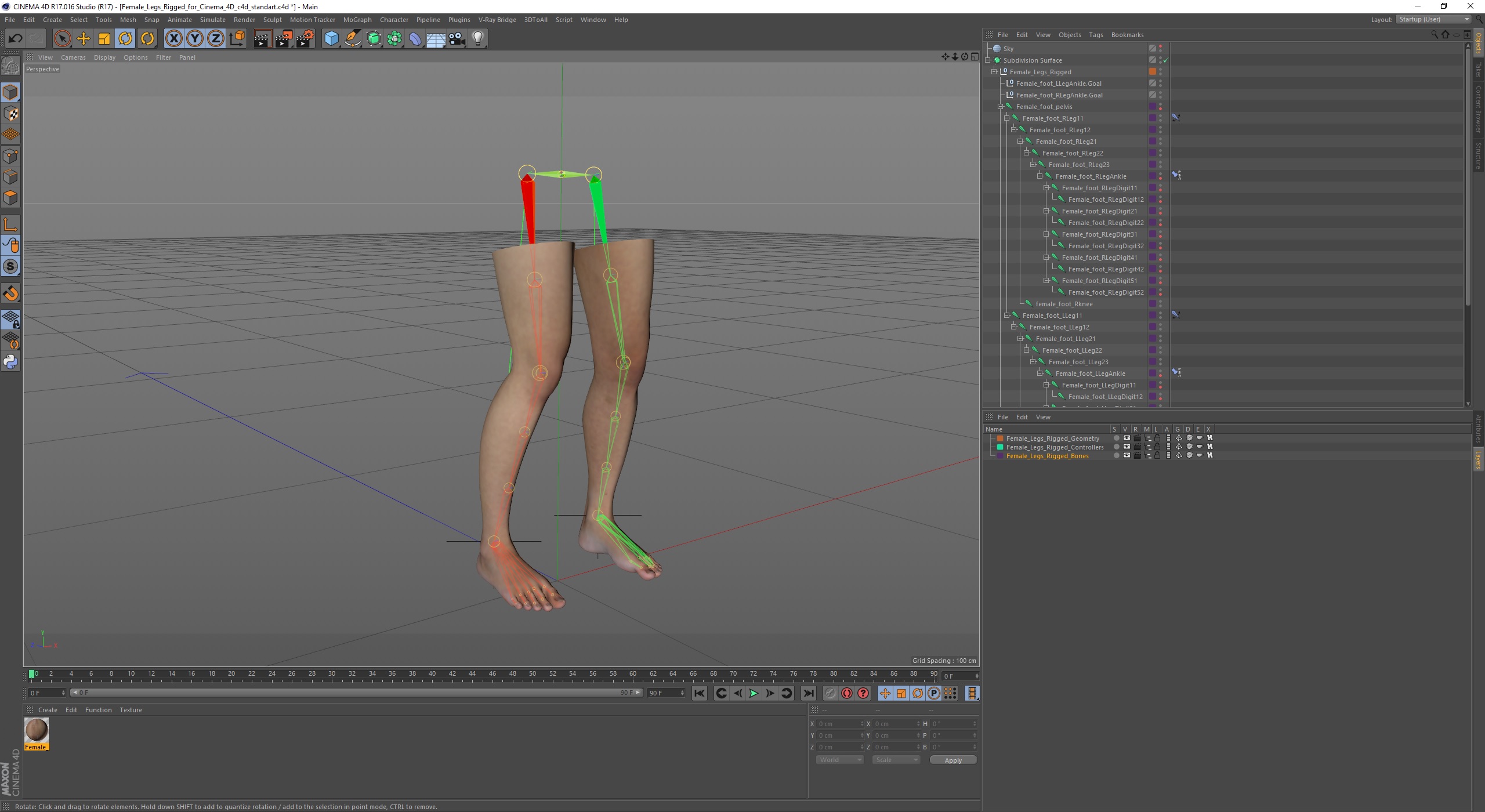The width and height of the screenshot is (1485, 812).
Task: Click the Female_Legs_Rigged_Geometry orange color swatch
Action: pos(1000,438)
